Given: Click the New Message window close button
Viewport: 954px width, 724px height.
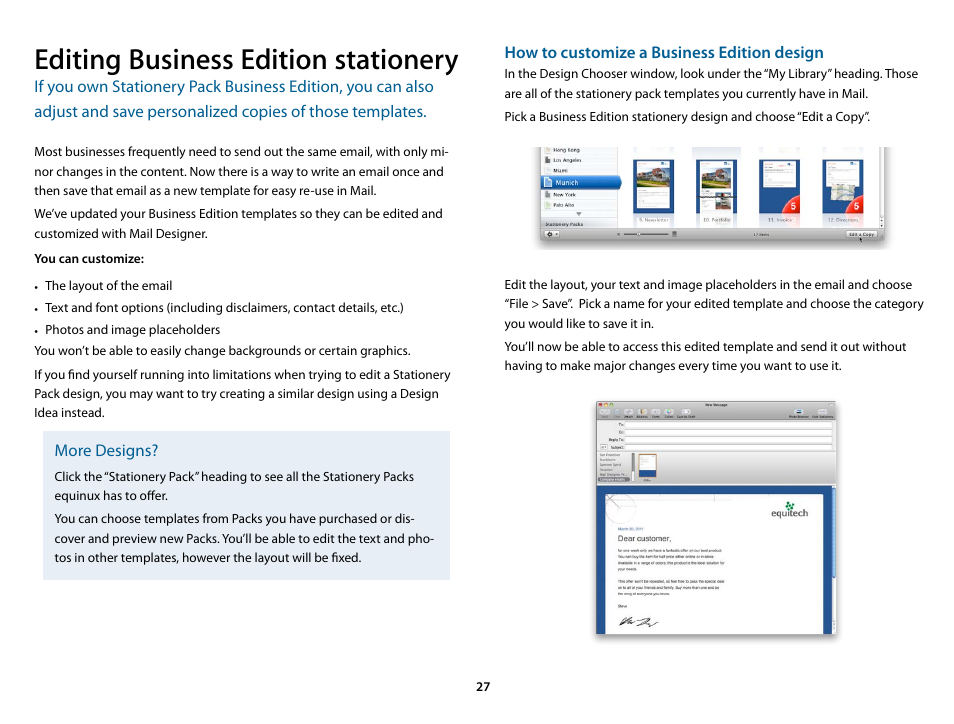Looking at the screenshot, I should (601, 405).
